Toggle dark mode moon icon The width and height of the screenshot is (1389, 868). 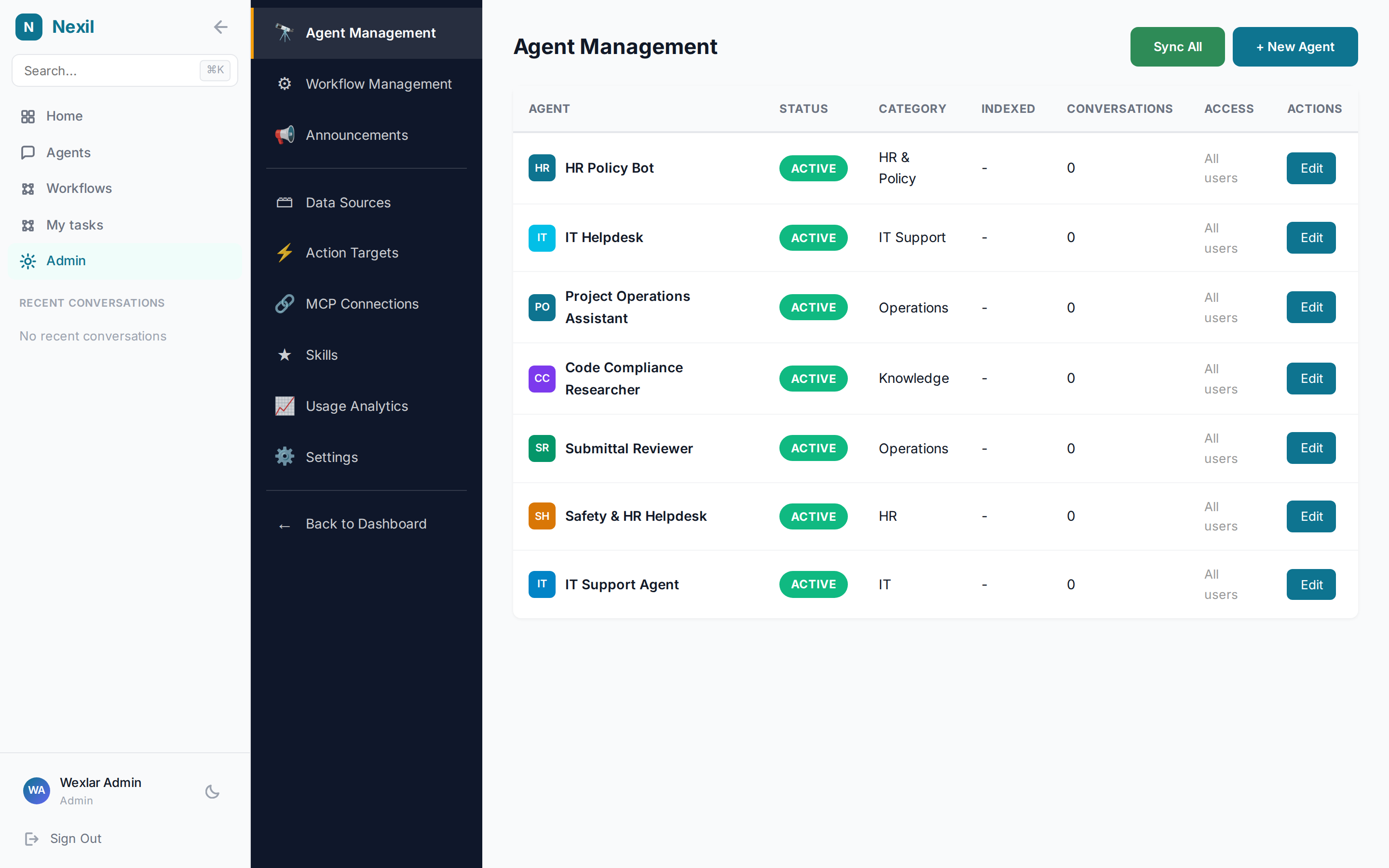pyautogui.click(x=212, y=792)
